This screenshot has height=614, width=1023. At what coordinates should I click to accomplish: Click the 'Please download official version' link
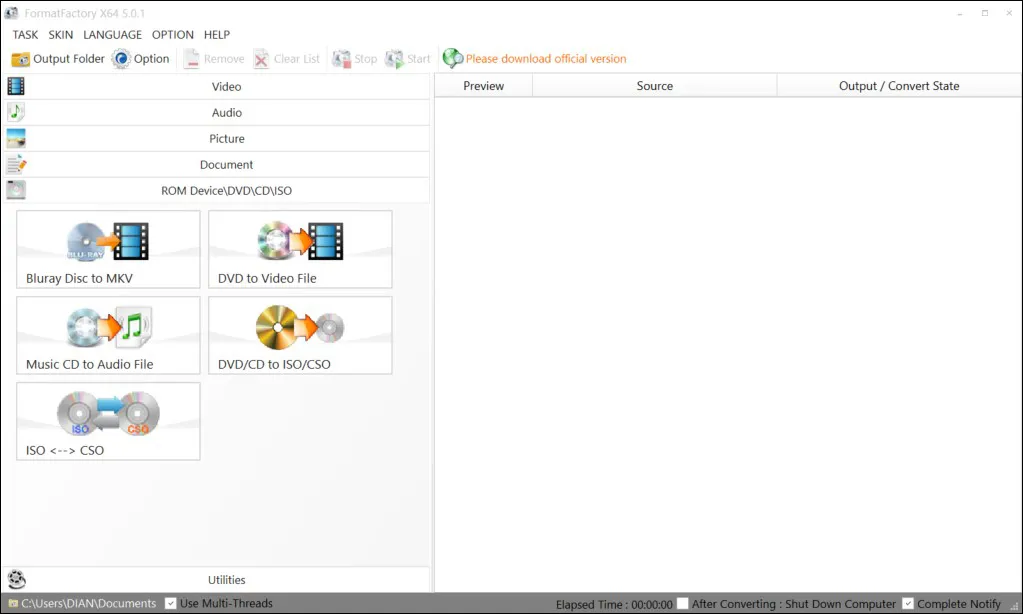[x=545, y=59]
